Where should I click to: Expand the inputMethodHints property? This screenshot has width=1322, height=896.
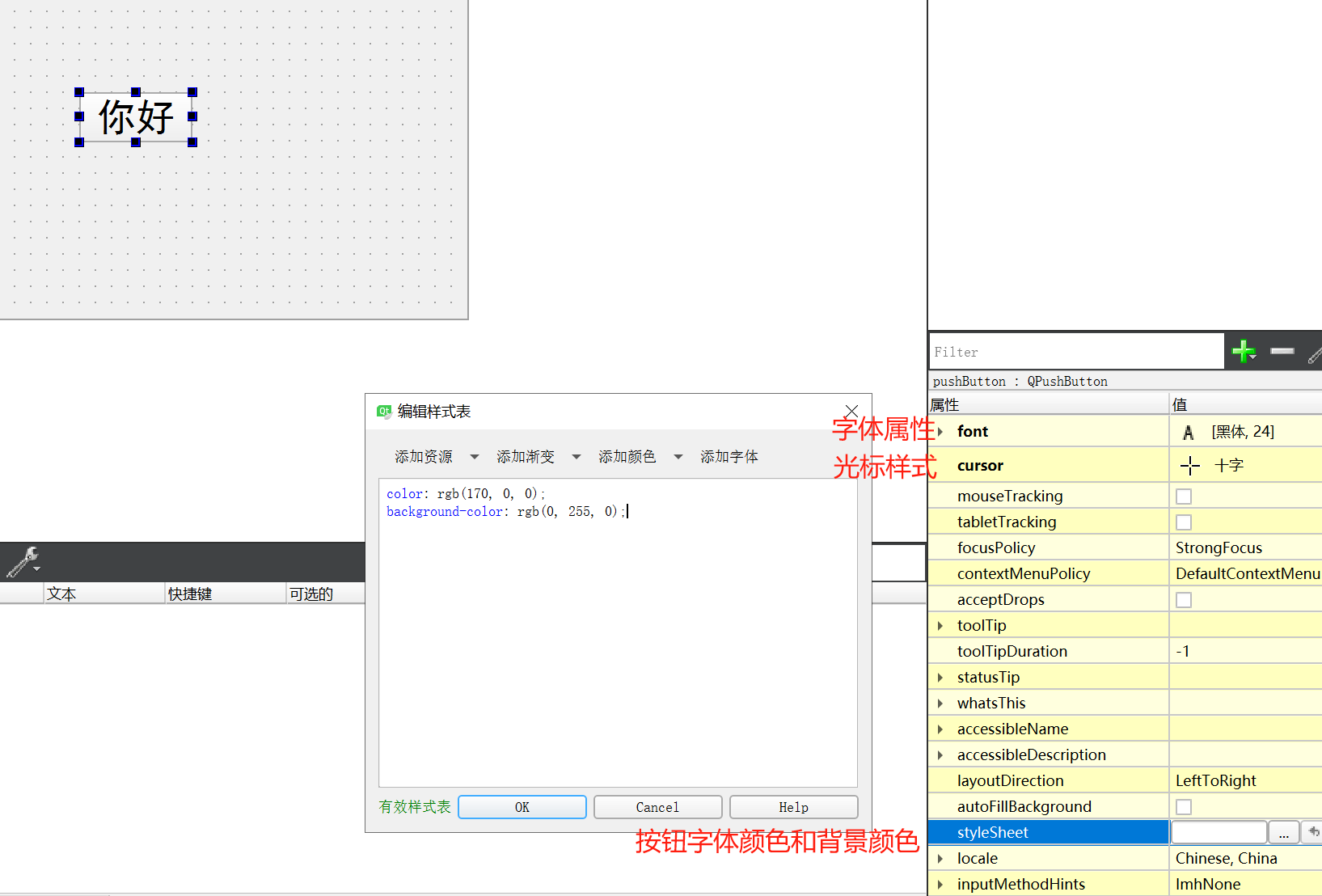[x=940, y=885]
